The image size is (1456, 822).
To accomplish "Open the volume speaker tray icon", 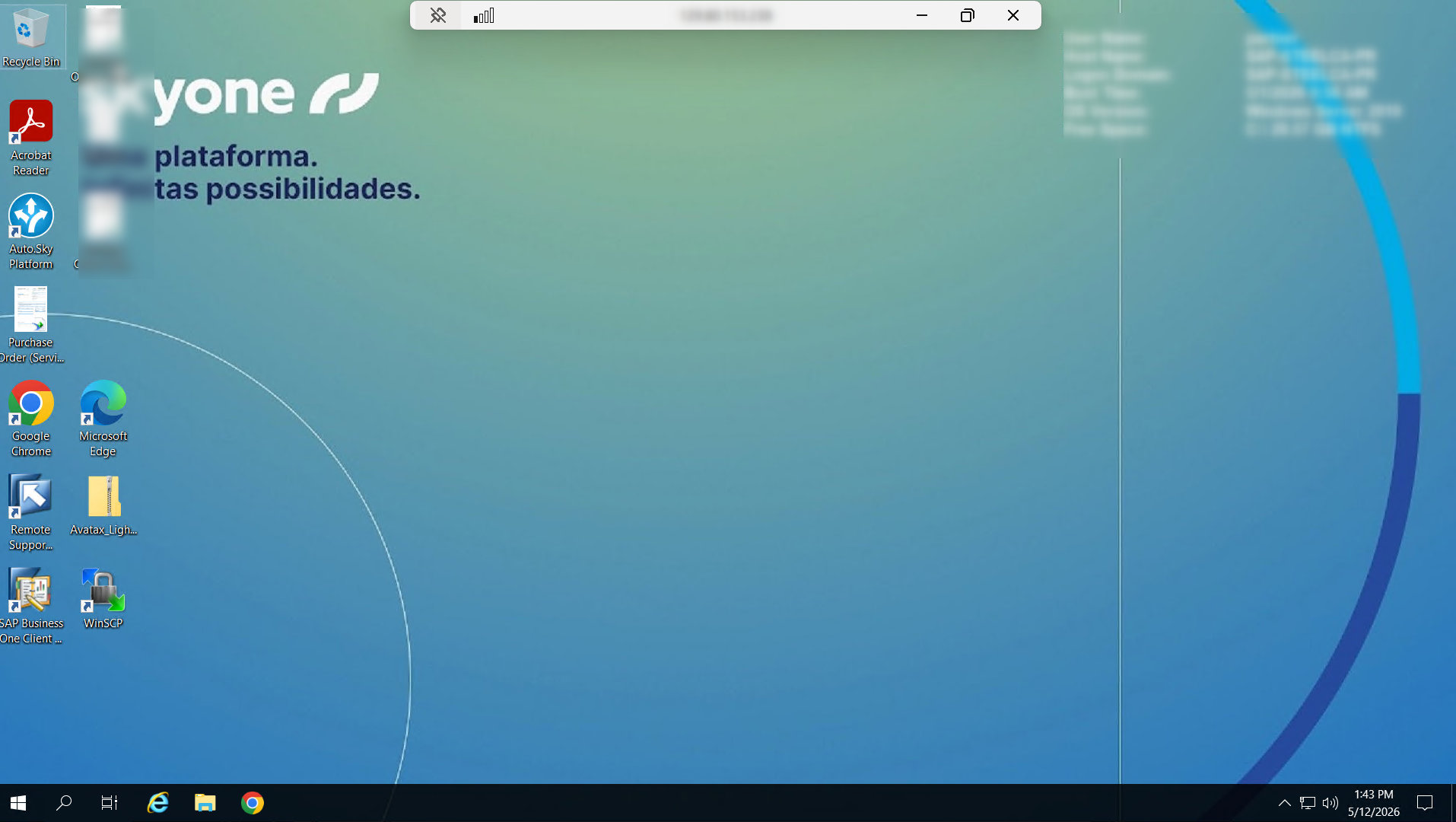I will tap(1330, 803).
